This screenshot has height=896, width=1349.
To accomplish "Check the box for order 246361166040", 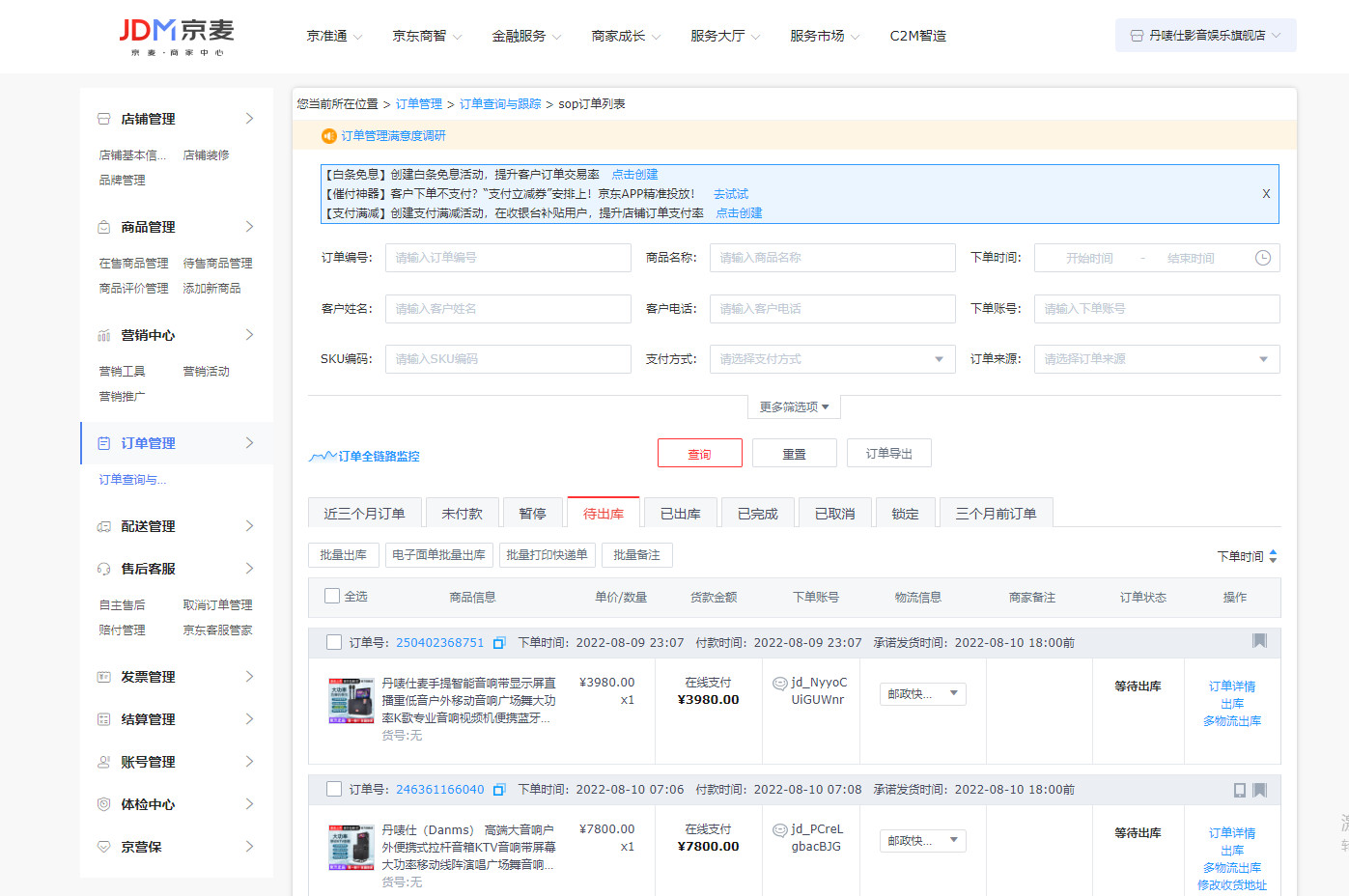I will click(x=334, y=789).
